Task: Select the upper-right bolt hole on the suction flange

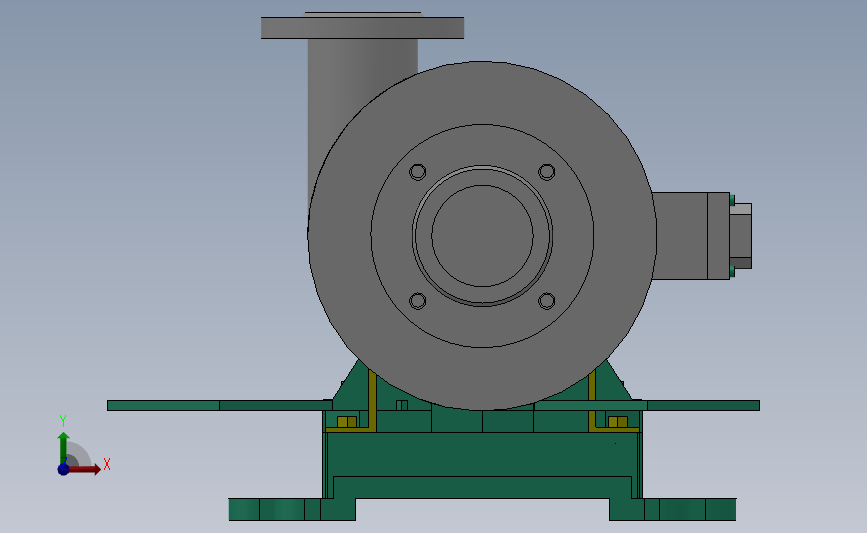Action: tap(547, 172)
